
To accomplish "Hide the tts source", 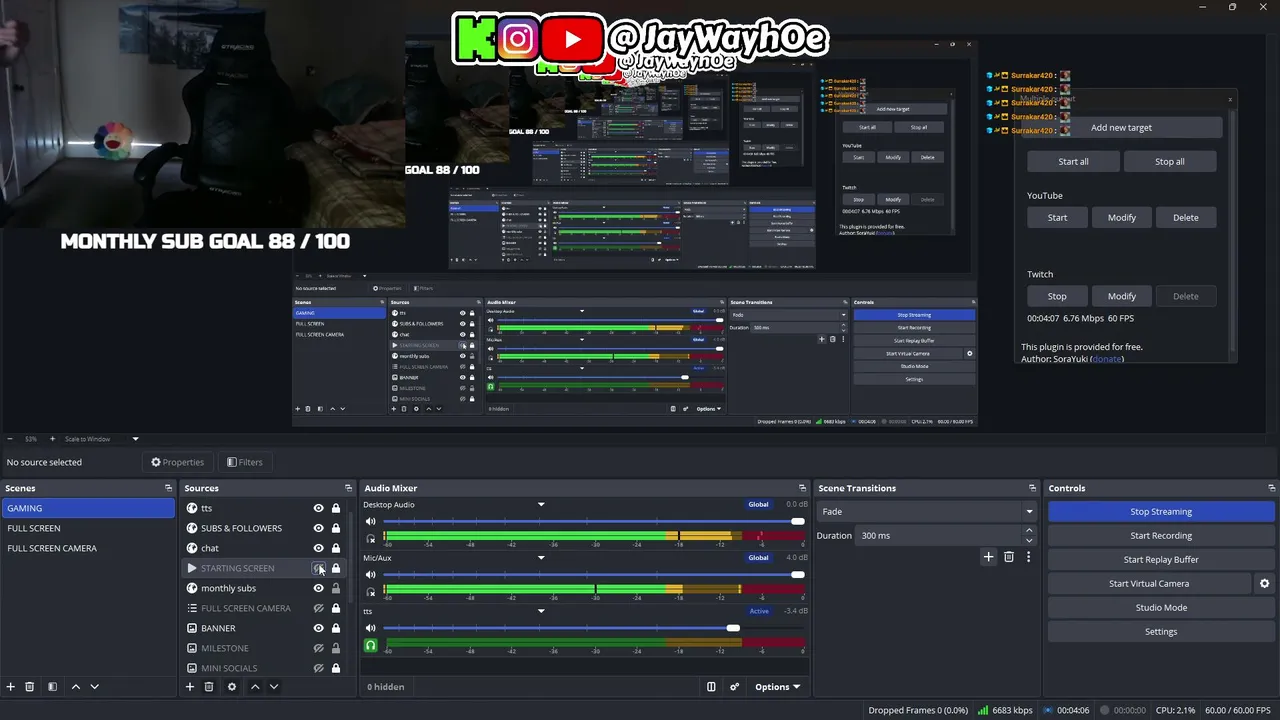I will (319, 508).
